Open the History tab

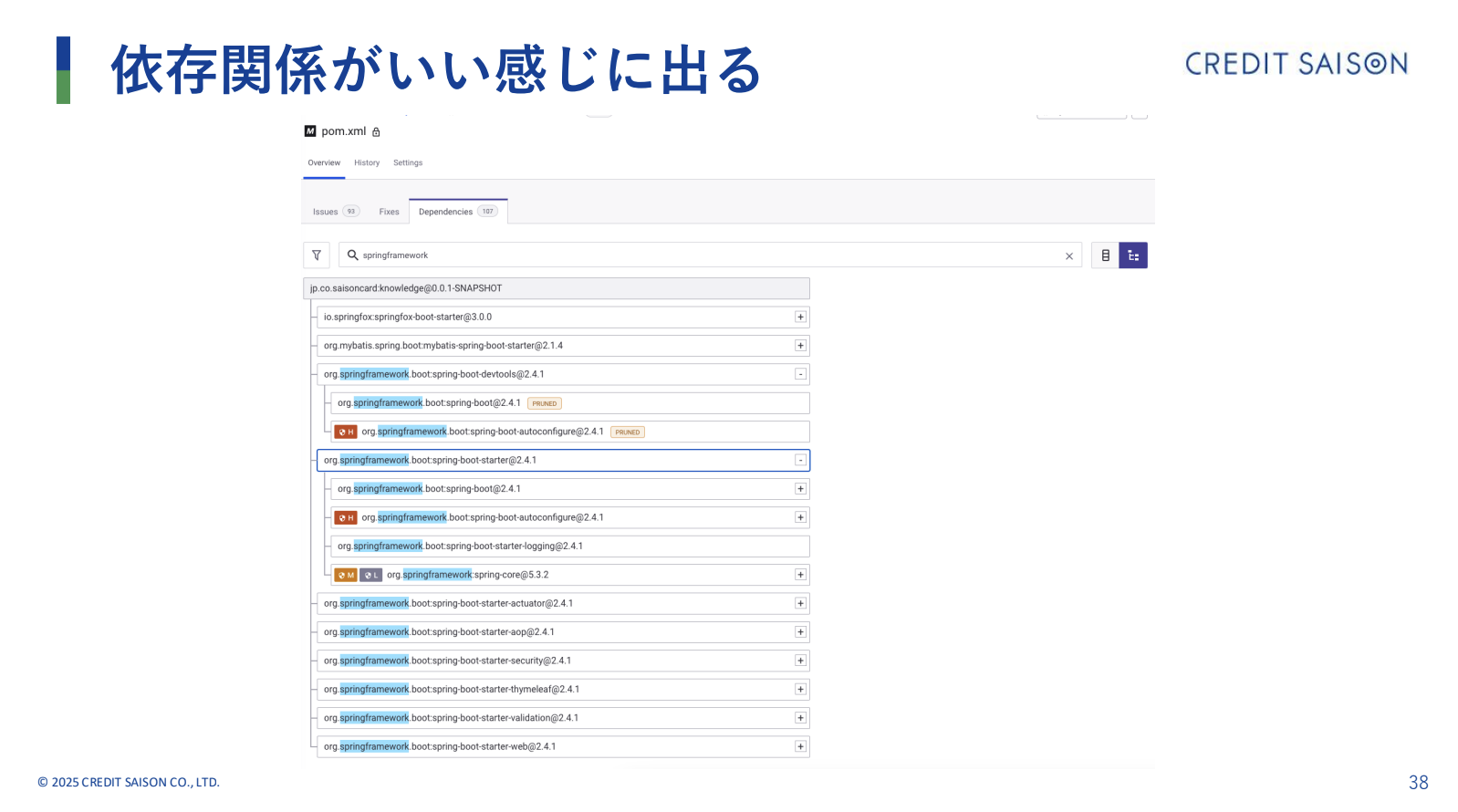pyautogui.click(x=367, y=163)
